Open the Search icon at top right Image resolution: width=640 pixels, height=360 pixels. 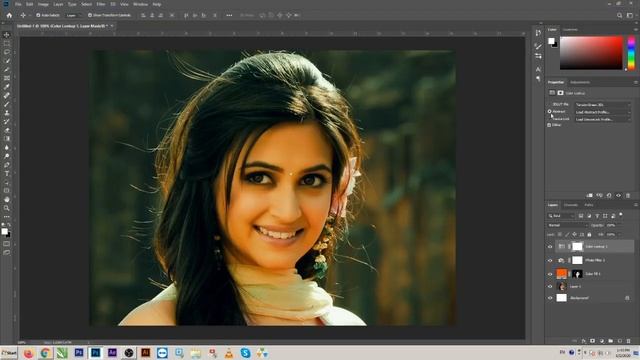pyautogui.click(x=620, y=15)
